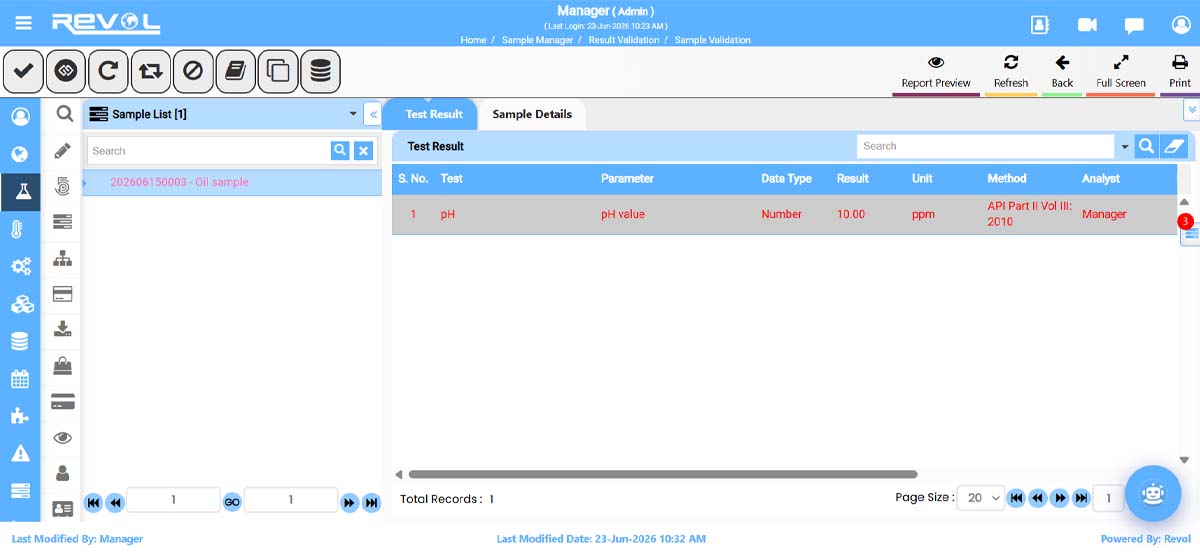This screenshot has height=552, width=1200.
Task: Click the Refresh button
Action: [x=1011, y=72]
